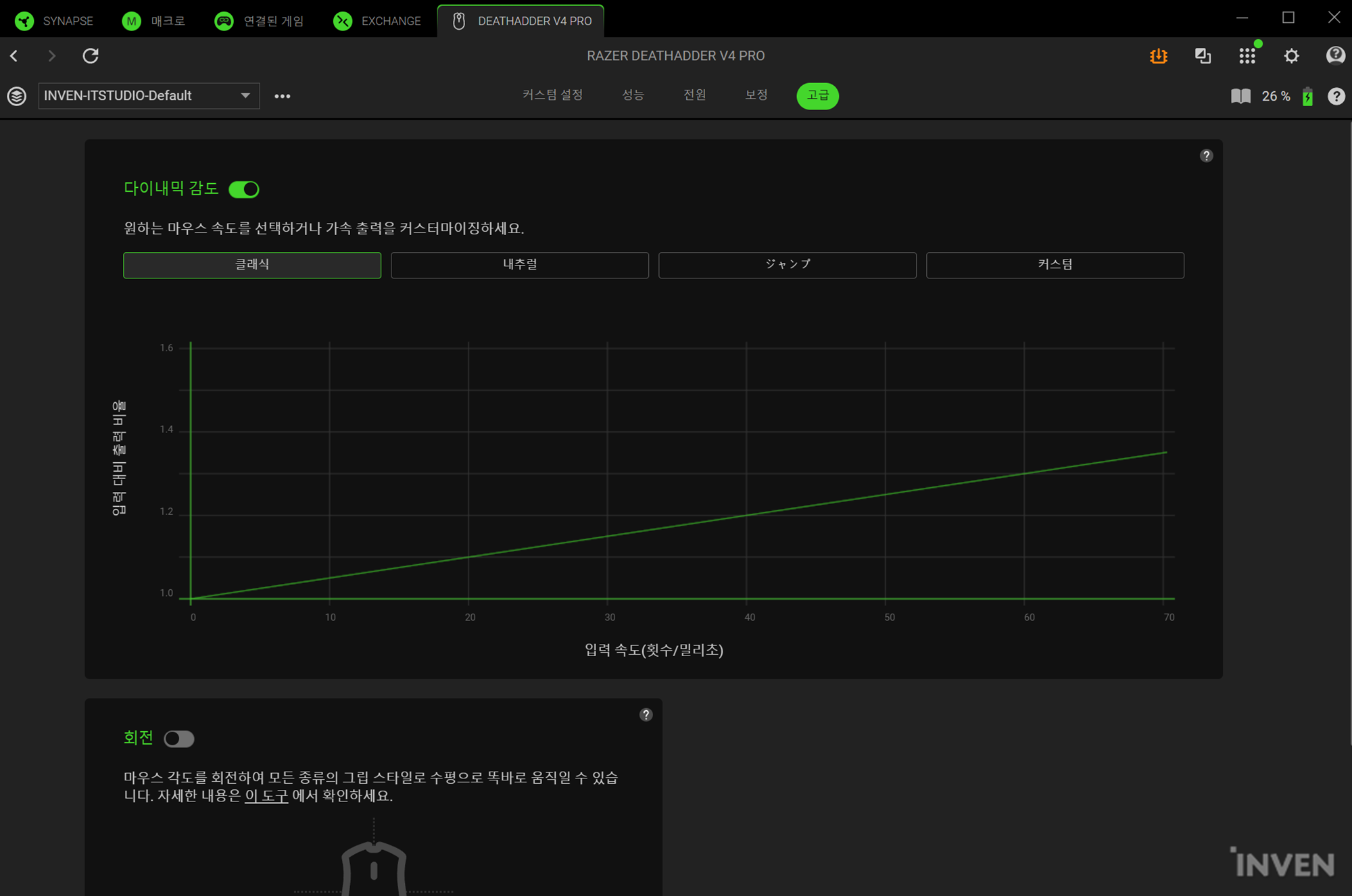Switch to the 연결된 게임 tab
1352x896 pixels.
pos(259,21)
